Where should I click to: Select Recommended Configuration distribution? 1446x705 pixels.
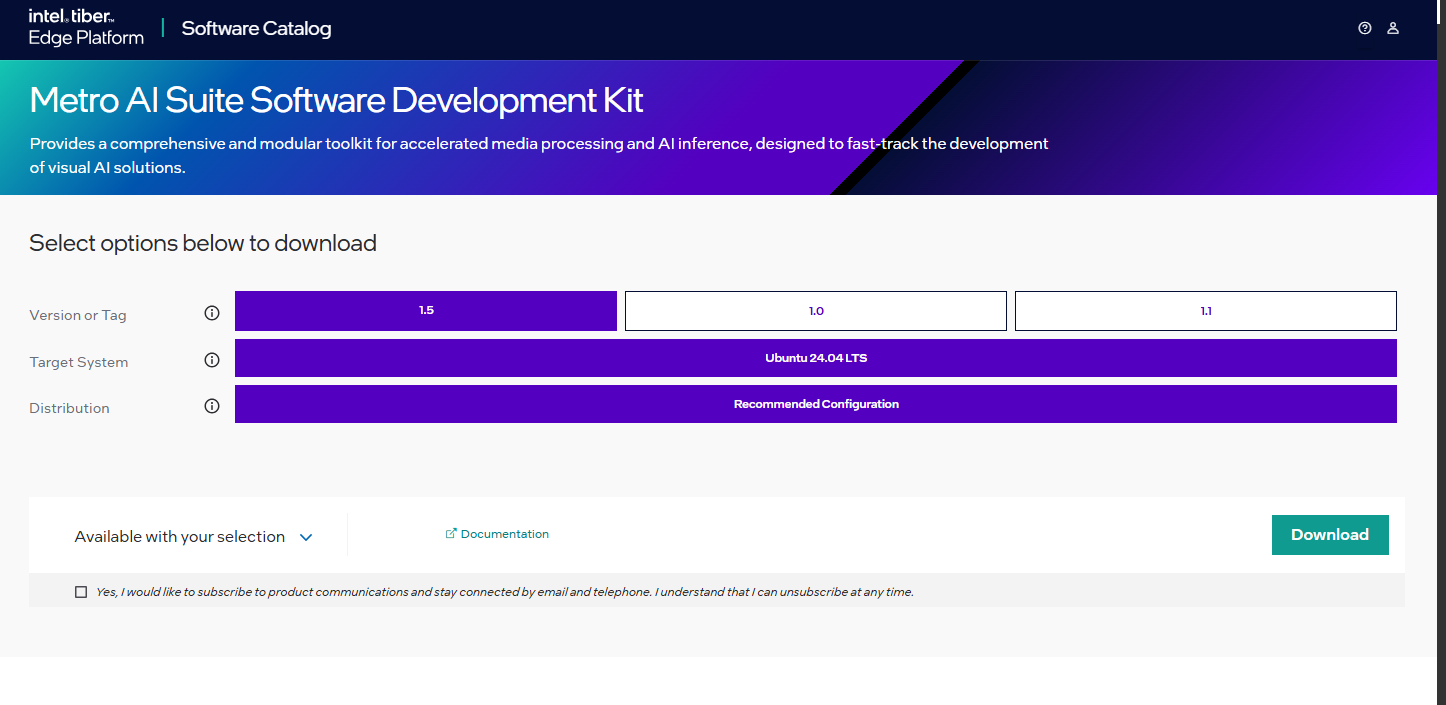coord(816,404)
